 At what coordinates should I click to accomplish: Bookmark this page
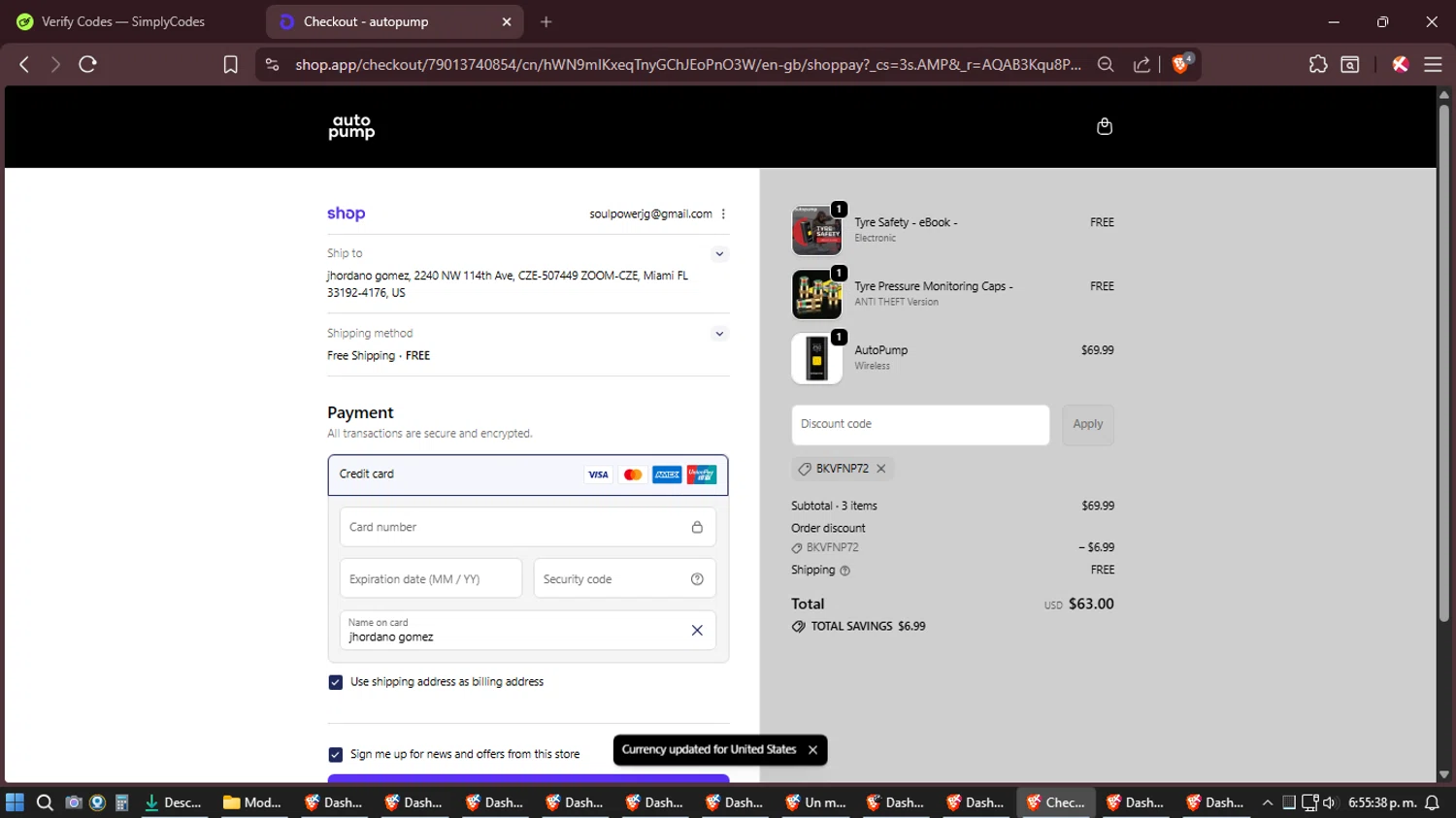coord(230,64)
